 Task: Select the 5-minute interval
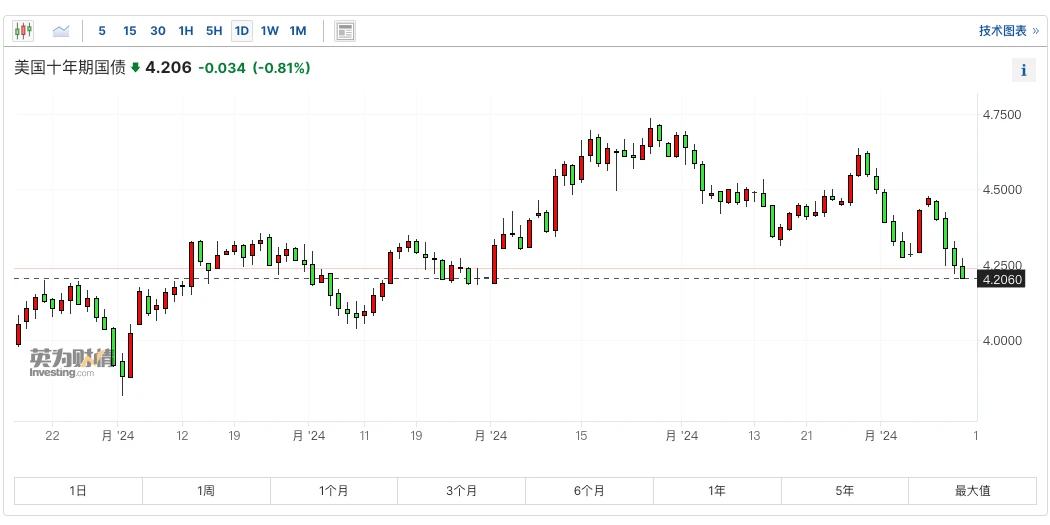pyautogui.click(x=102, y=31)
